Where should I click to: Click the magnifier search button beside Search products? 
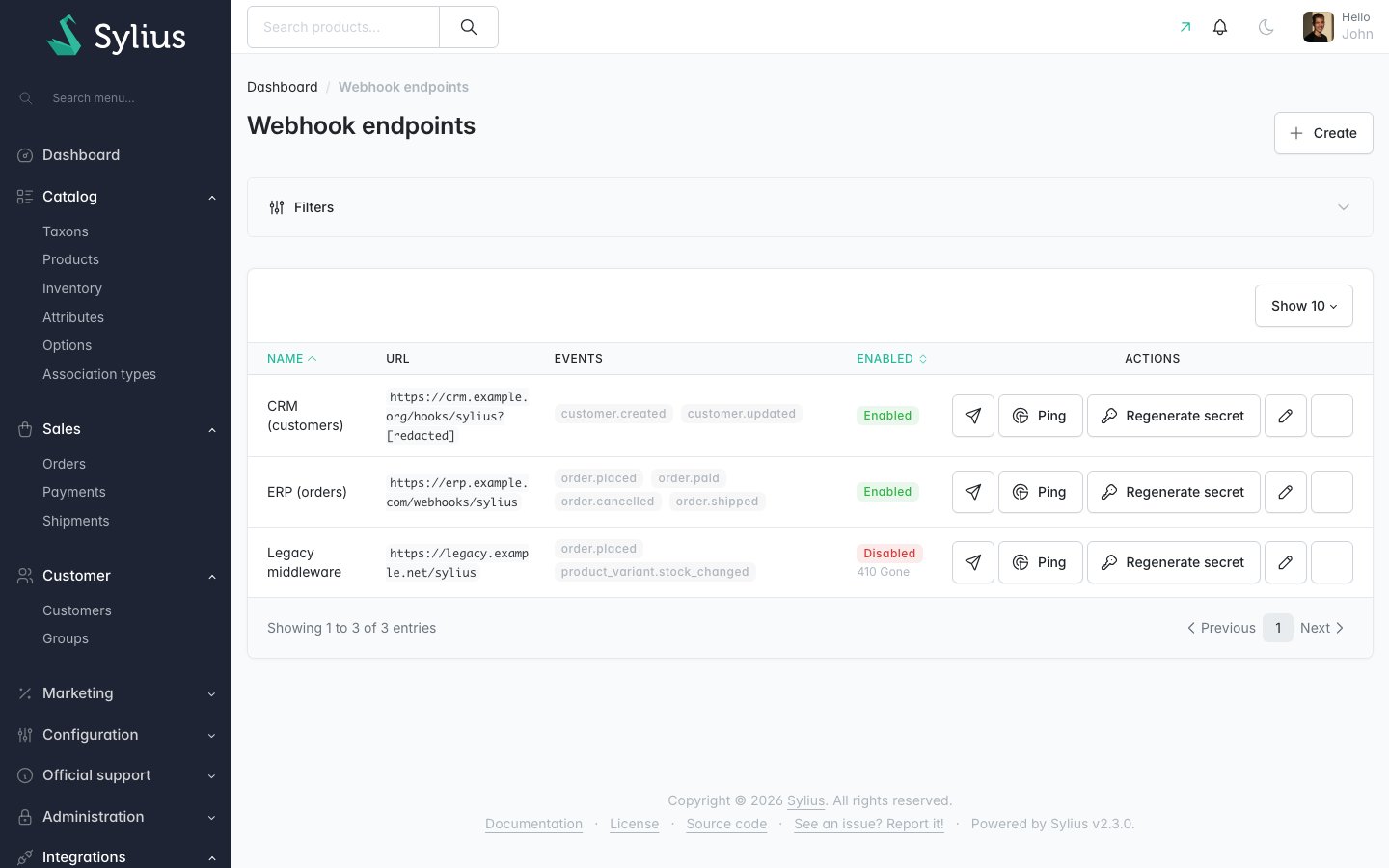469,27
